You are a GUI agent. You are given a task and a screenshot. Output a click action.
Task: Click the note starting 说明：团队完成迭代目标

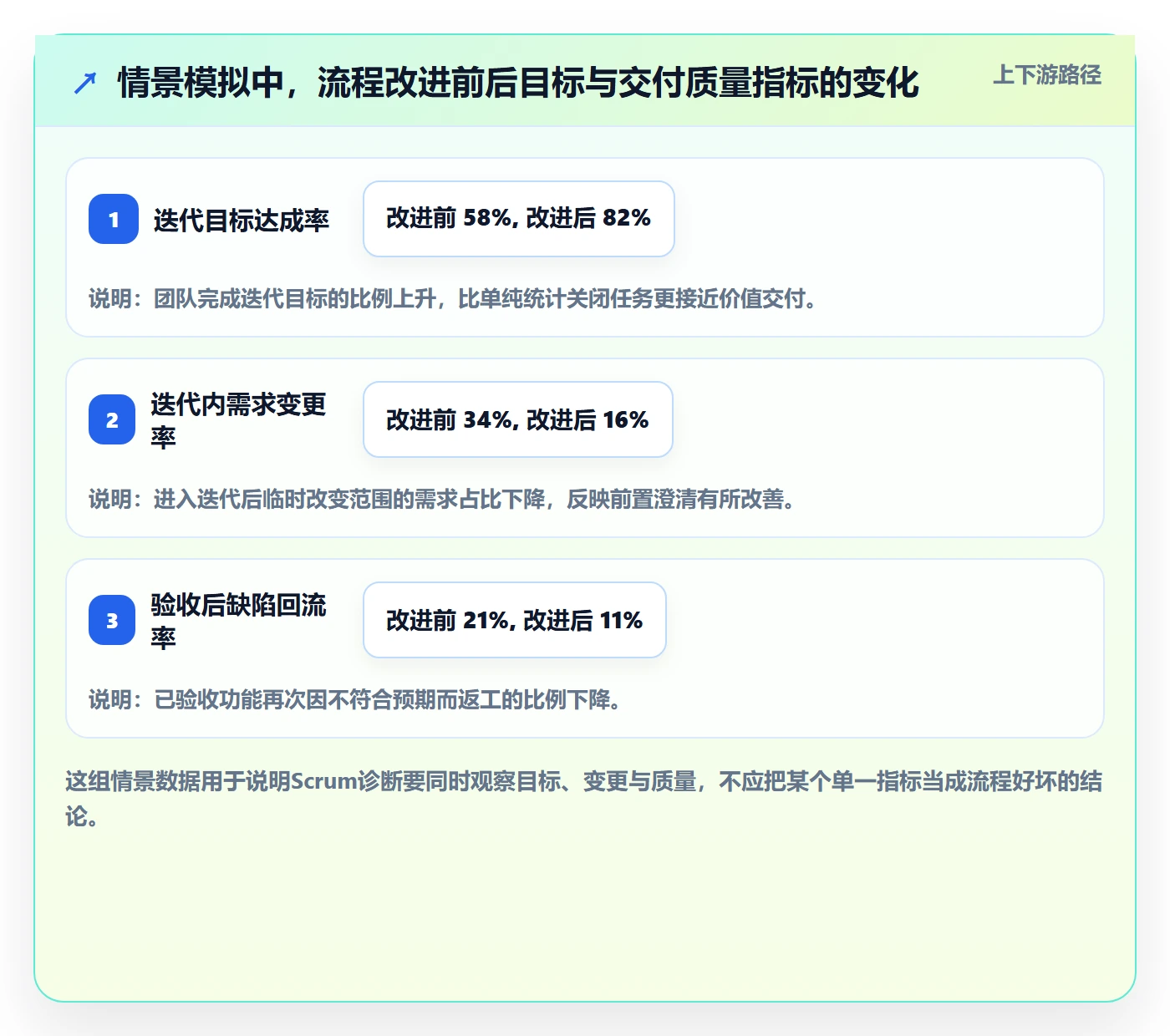click(x=453, y=298)
